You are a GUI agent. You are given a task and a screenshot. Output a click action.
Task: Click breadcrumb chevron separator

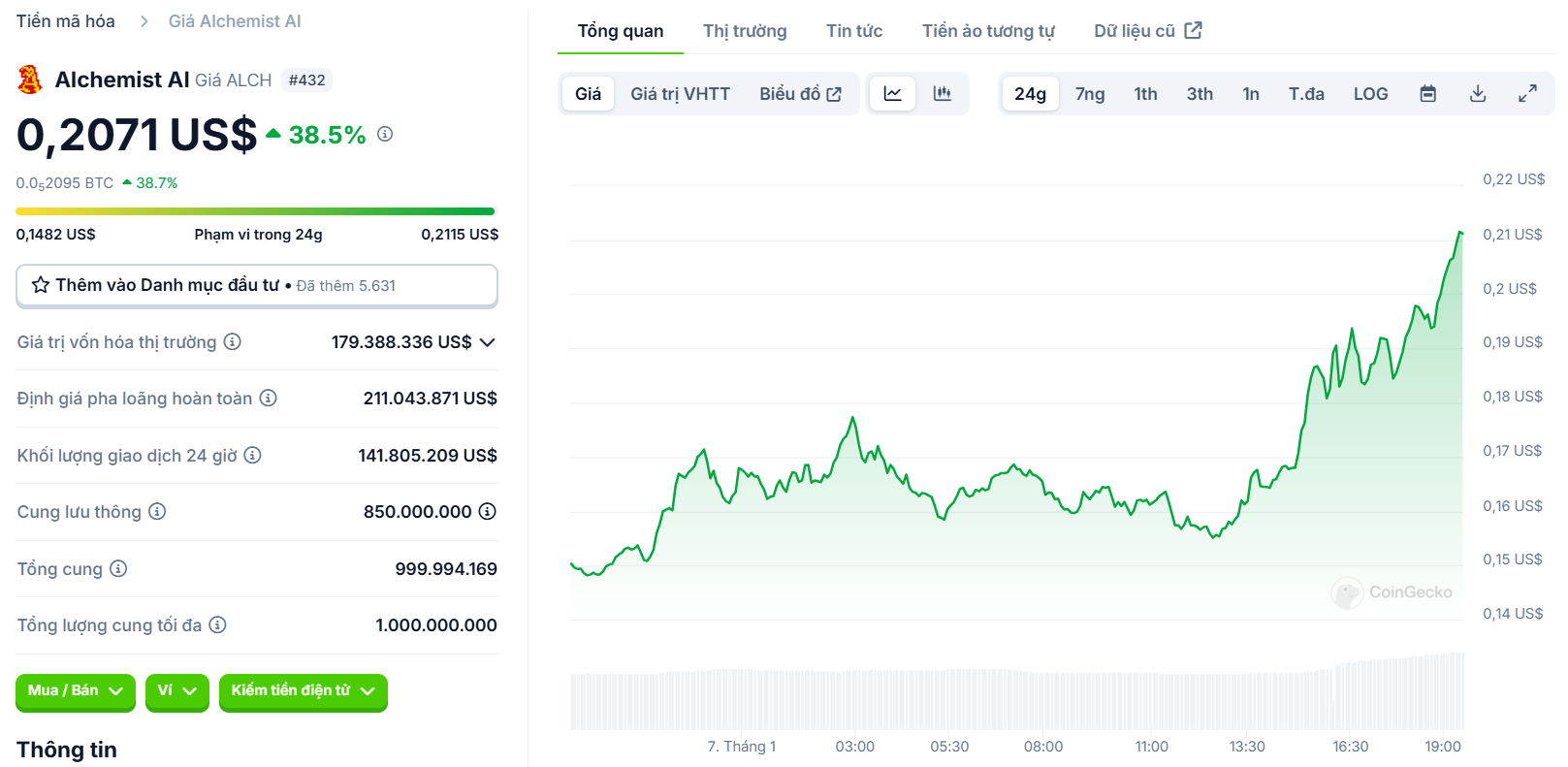coord(144,21)
